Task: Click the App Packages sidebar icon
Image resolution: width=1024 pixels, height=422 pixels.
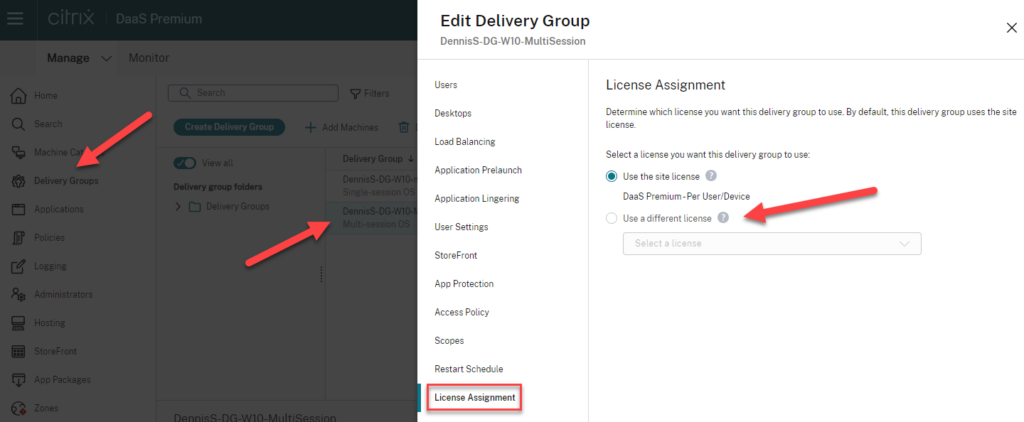Action: click(x=17, y=380)
